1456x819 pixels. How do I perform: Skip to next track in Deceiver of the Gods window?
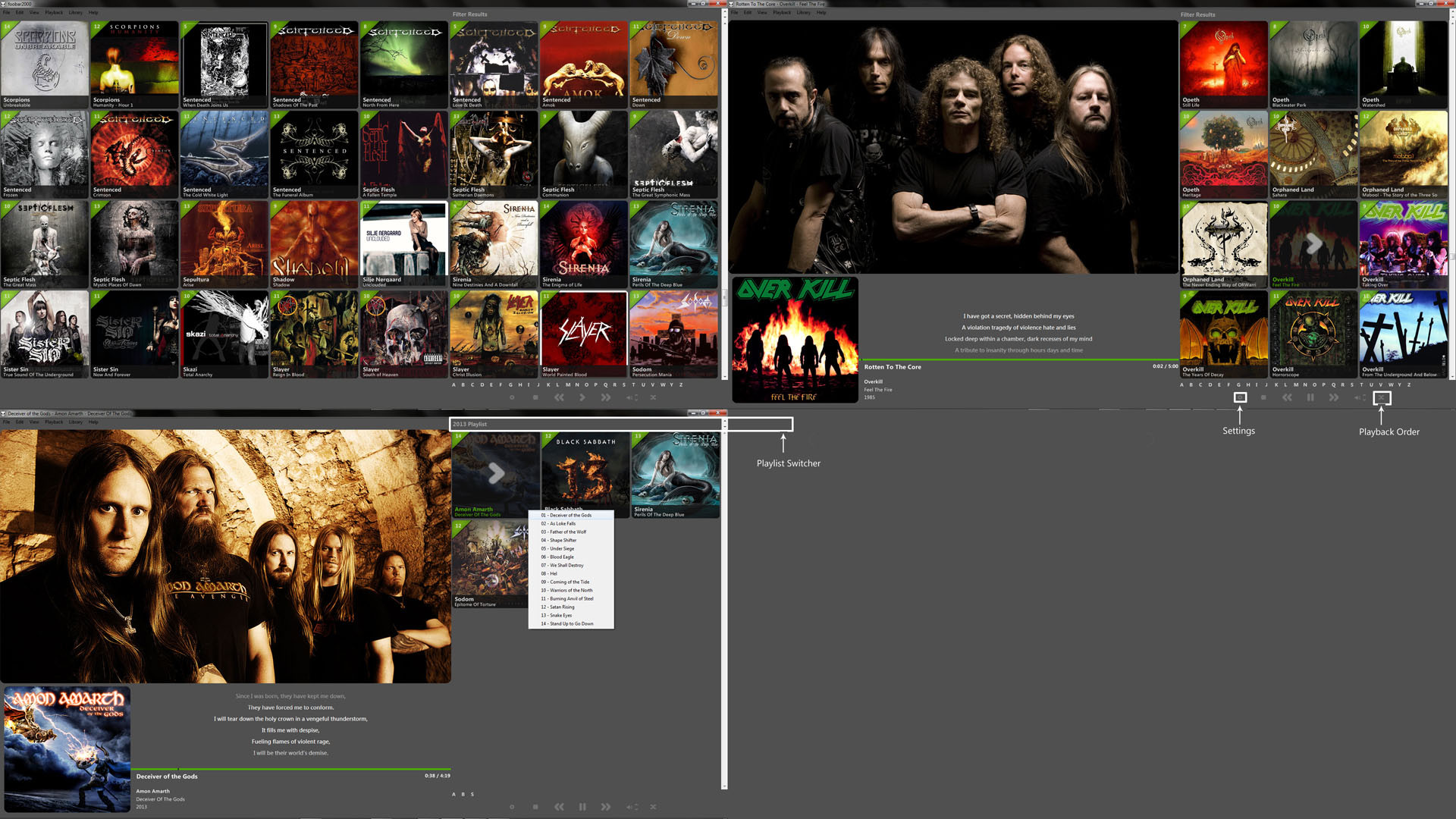pyautogui.click(x=606, y=807)
